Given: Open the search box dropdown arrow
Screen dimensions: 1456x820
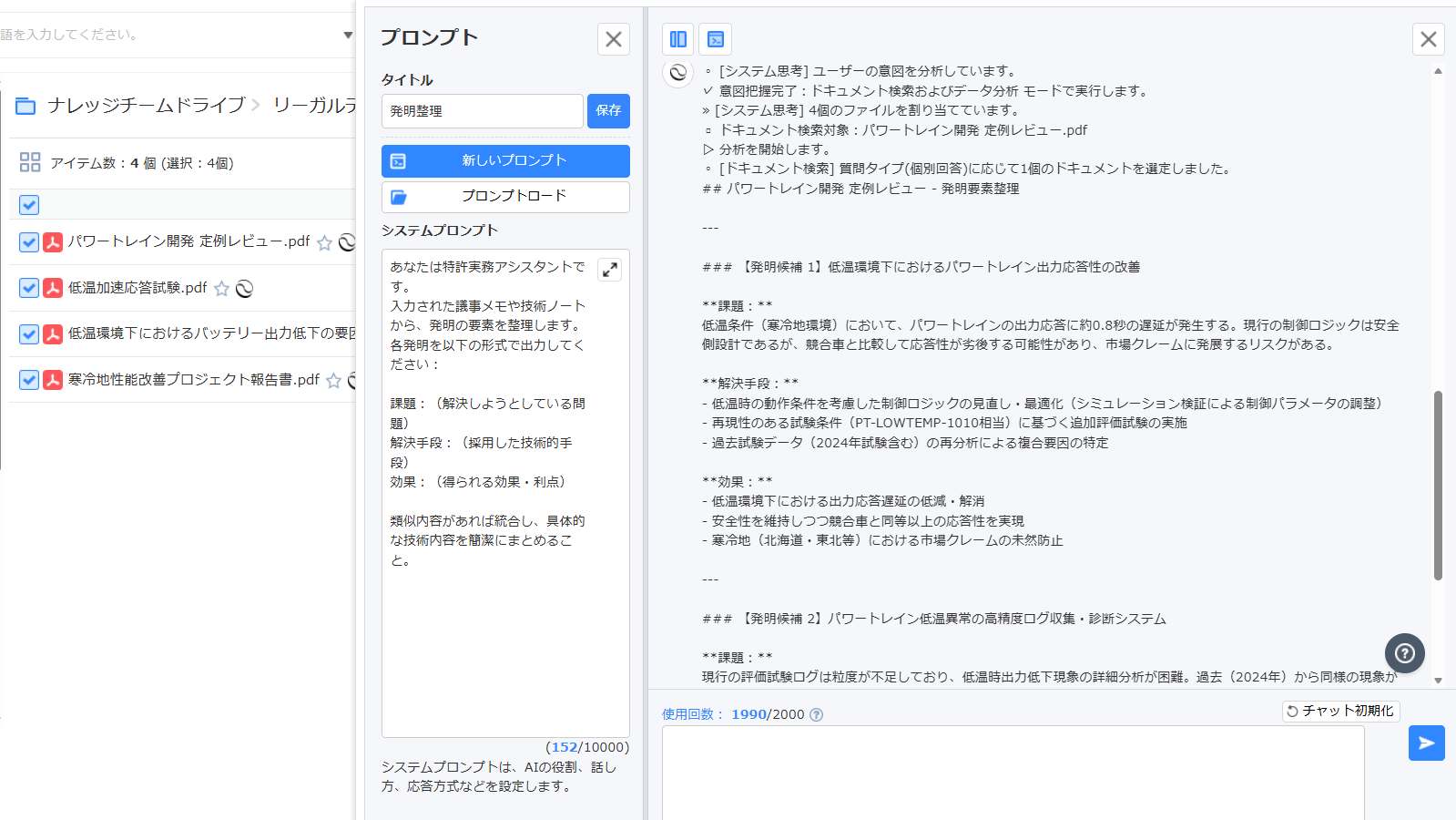Looking at the screenshot, I should 347,36.
